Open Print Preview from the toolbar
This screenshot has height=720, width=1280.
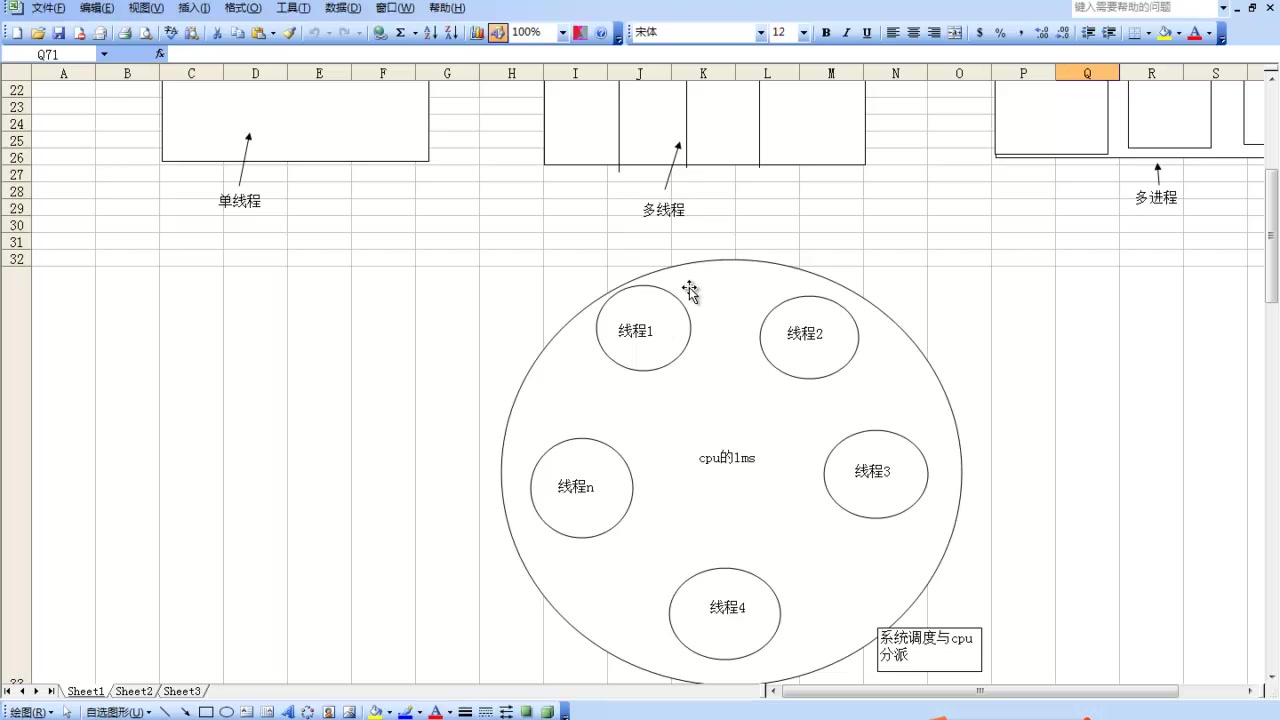click(146, 33)
